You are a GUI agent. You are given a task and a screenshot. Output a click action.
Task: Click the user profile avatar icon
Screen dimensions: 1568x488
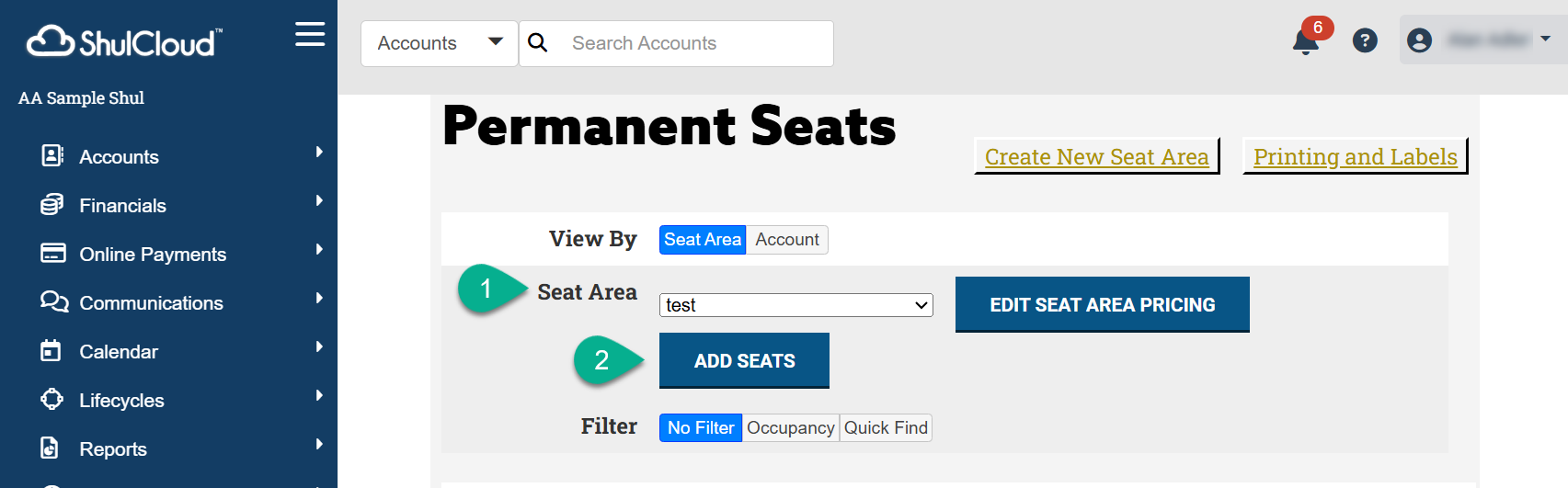click(x=1419, y=40)
